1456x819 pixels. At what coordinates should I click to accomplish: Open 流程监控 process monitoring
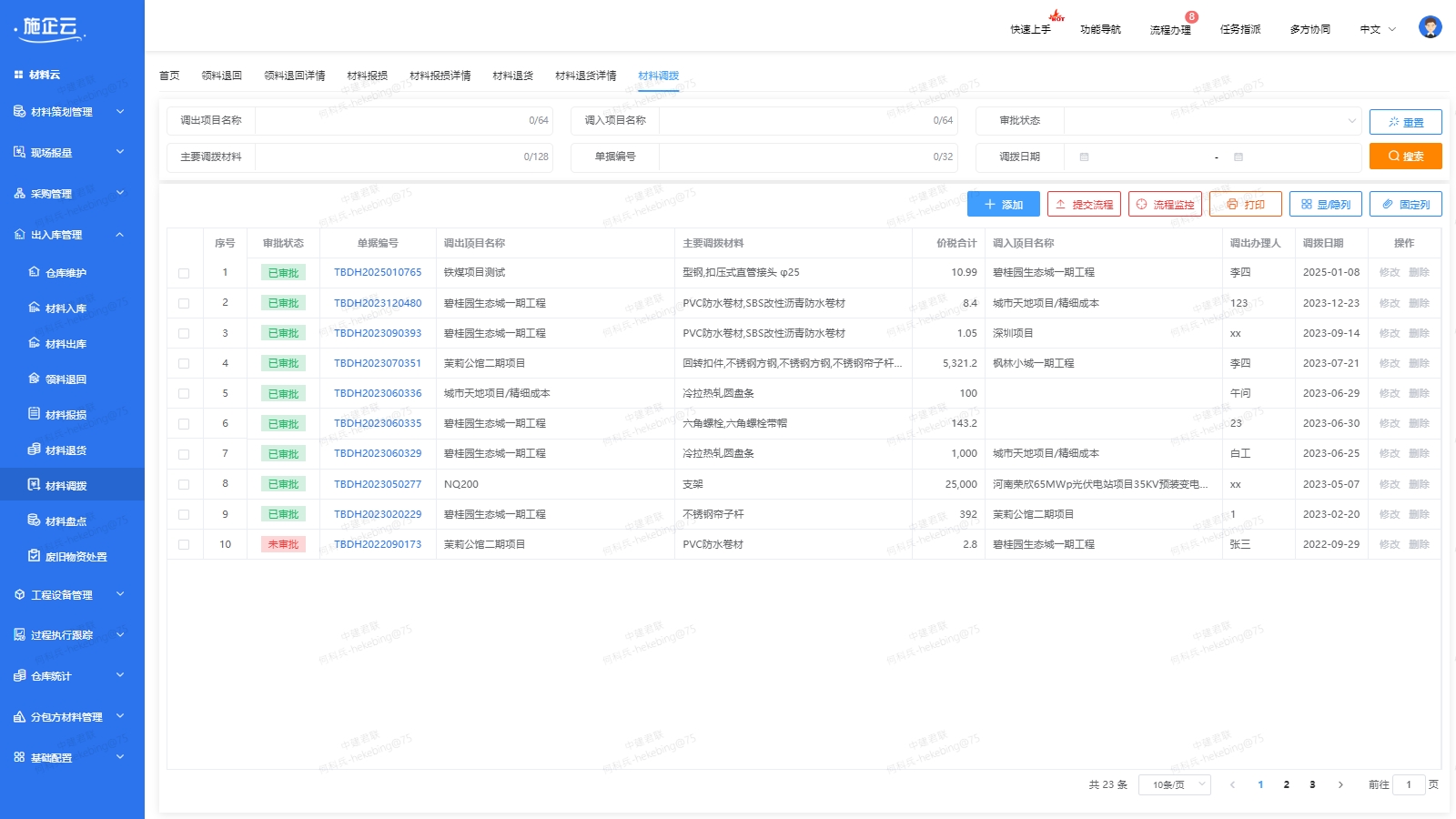coord(1167,203)
